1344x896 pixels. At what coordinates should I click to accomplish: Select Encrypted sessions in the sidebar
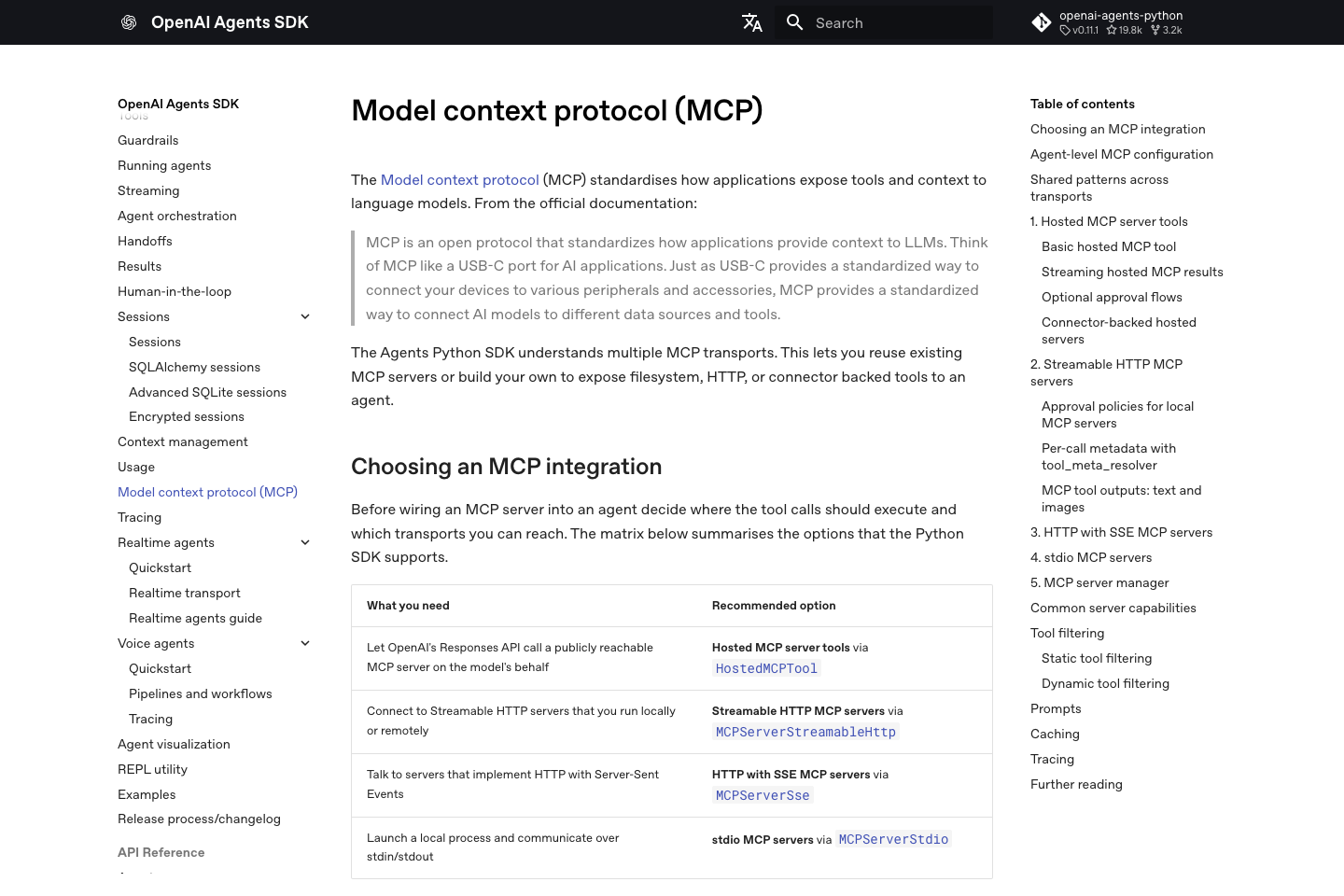187,416
